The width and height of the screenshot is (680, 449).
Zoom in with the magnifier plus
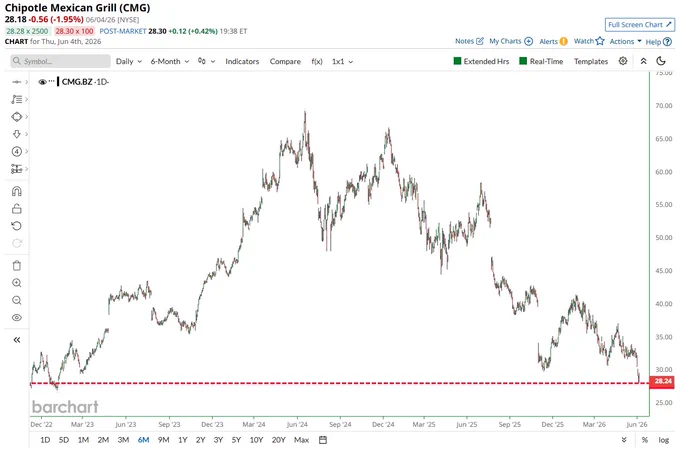coord(16,283)
